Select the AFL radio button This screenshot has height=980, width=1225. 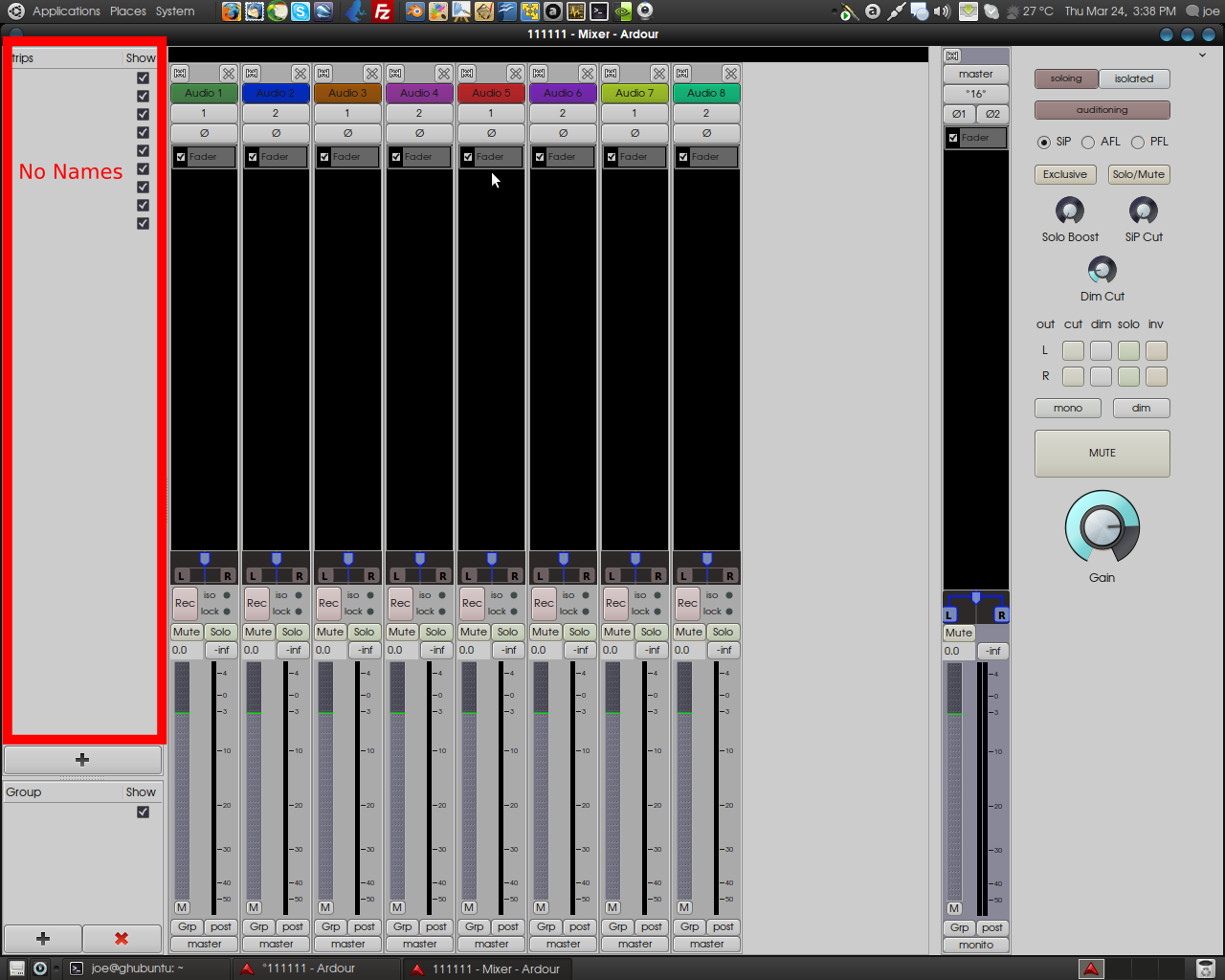click(1088, 143)
